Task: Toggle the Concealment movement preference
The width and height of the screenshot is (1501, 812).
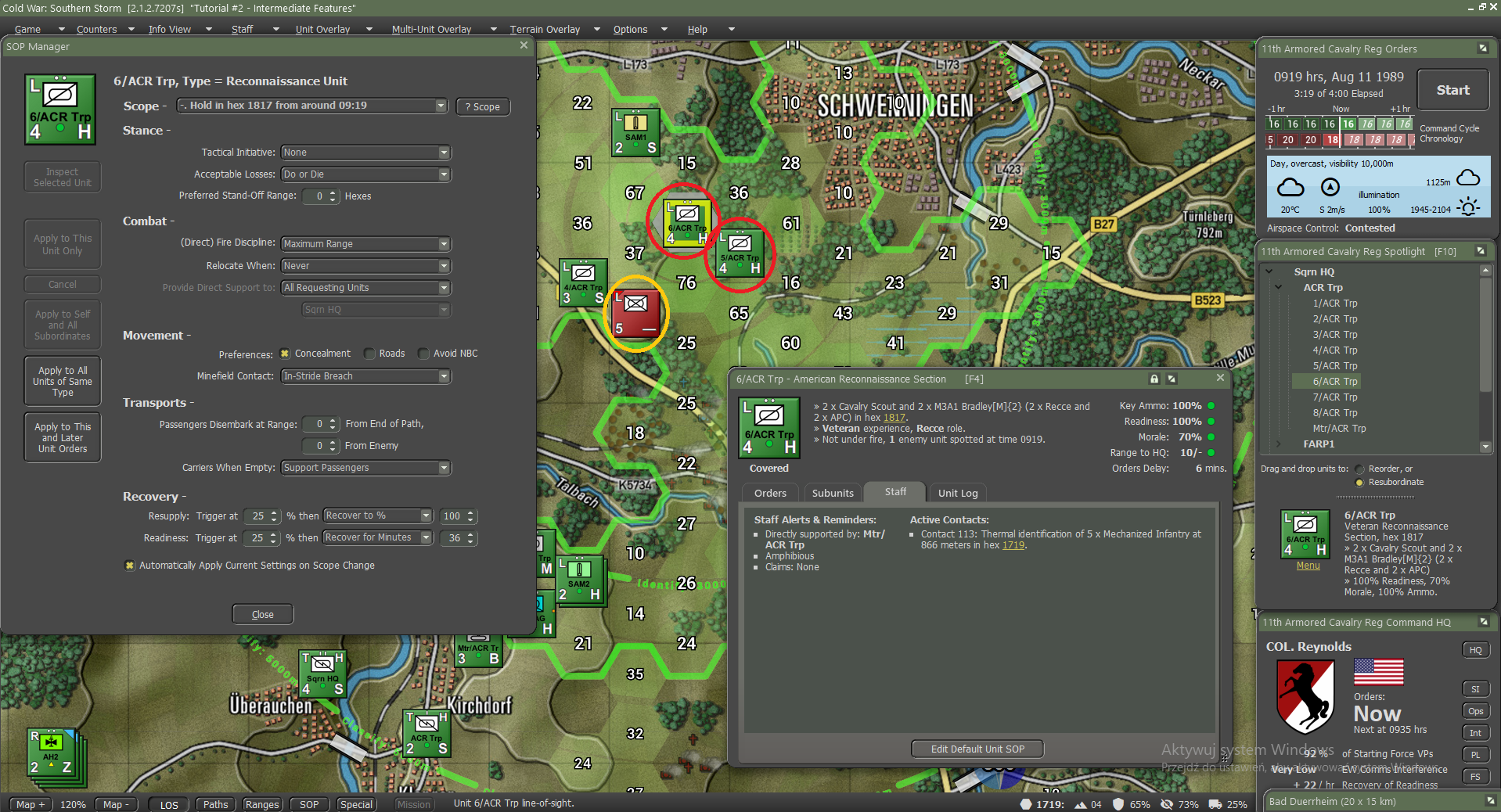Action: point(285,354)
